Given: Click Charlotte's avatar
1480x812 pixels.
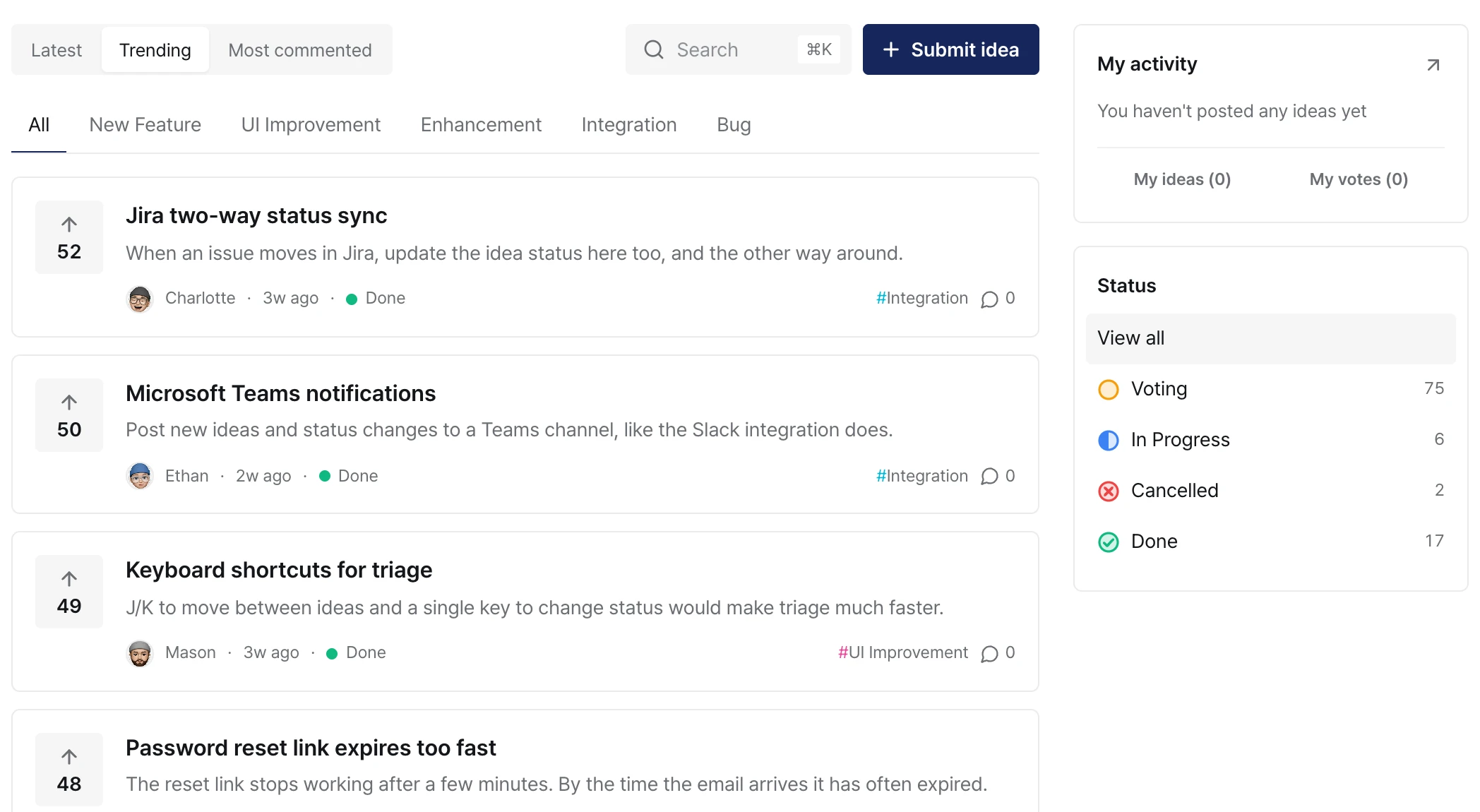Looking at the screenshot, I should click(140, 299).
